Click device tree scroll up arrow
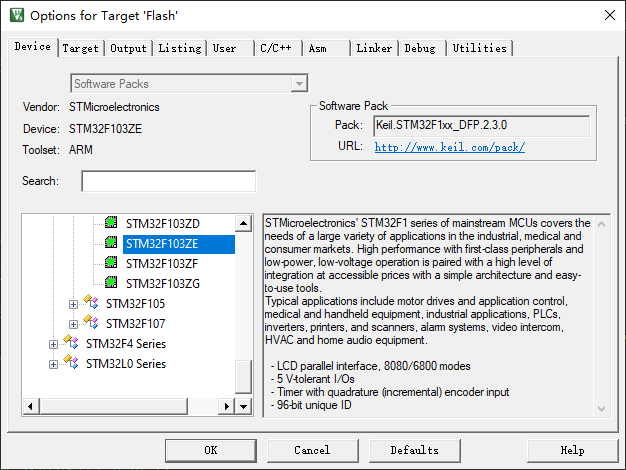Image resolution: width=626 pixels, height=470 pixels. [243, 223]
